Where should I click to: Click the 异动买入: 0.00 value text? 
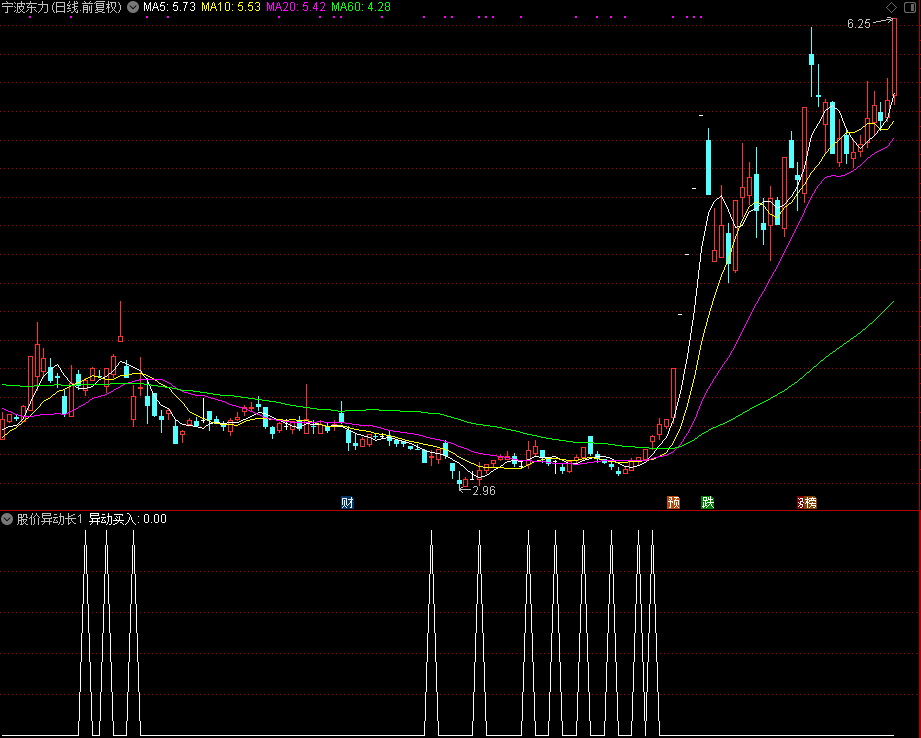127,519
